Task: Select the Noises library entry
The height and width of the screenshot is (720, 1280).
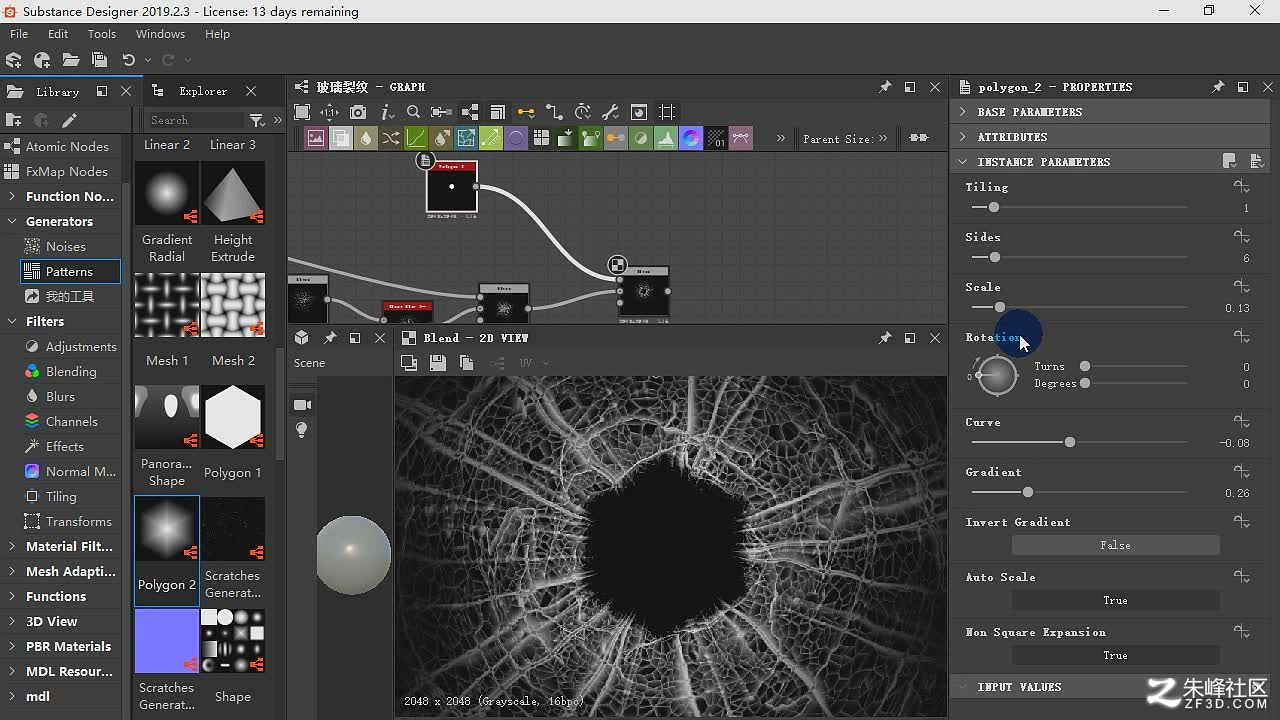Action: pyautogui.click(x=65, y=246)
